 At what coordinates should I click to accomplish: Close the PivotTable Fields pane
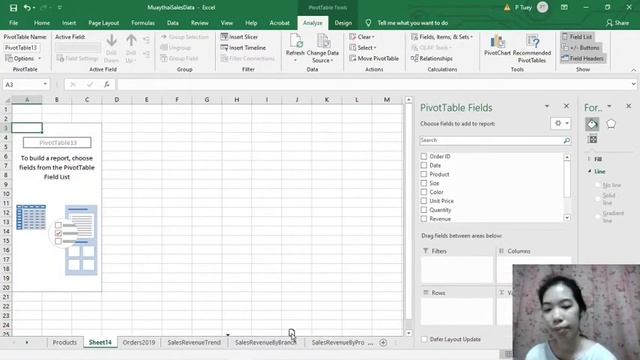click(566, 106)
